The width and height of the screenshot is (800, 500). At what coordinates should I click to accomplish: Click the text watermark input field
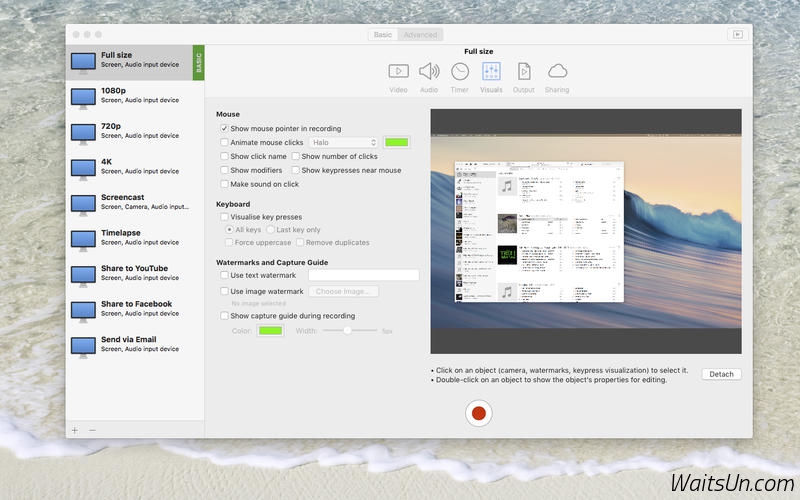(363, 275)
